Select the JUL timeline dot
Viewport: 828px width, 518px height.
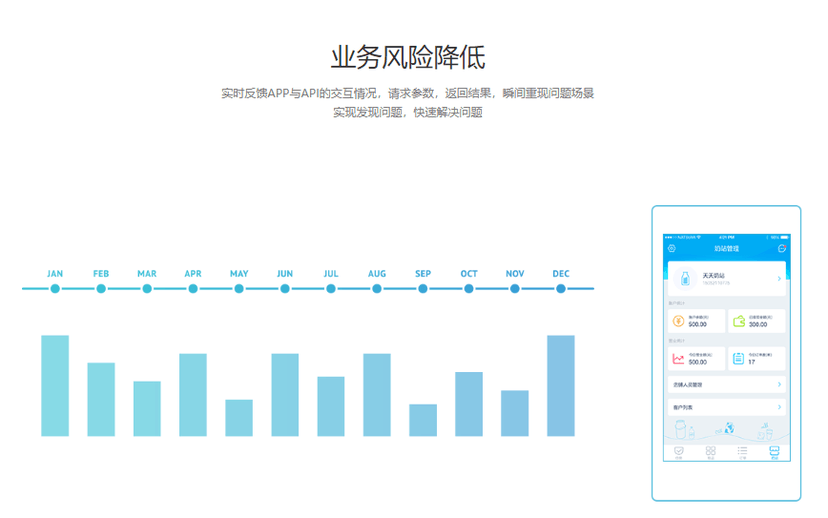[x=331, y=289]
